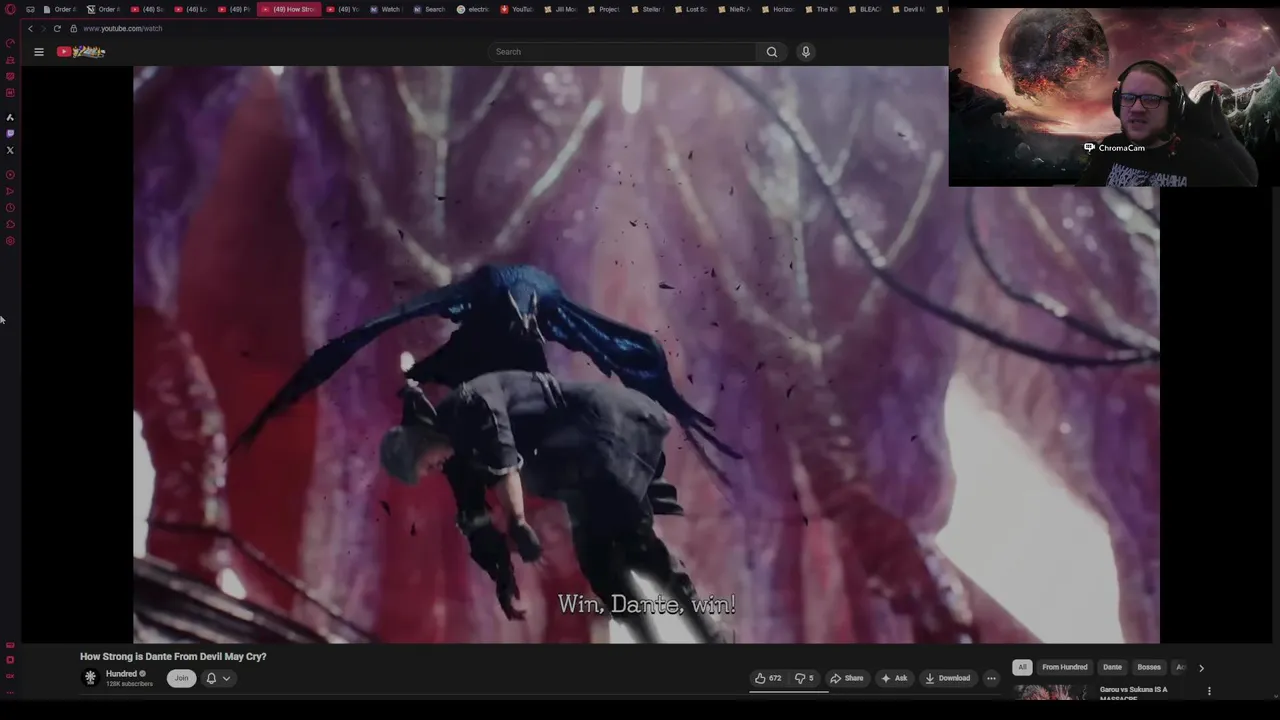The width and height of the screenshot is (1280, 720).
Task: Click the search magnifier button
Action: coord(771,52)
